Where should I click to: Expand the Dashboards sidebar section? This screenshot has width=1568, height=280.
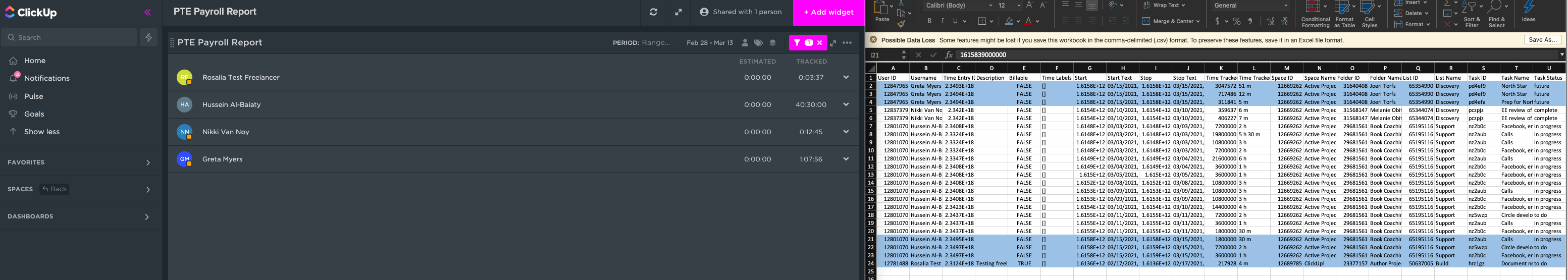147,217
